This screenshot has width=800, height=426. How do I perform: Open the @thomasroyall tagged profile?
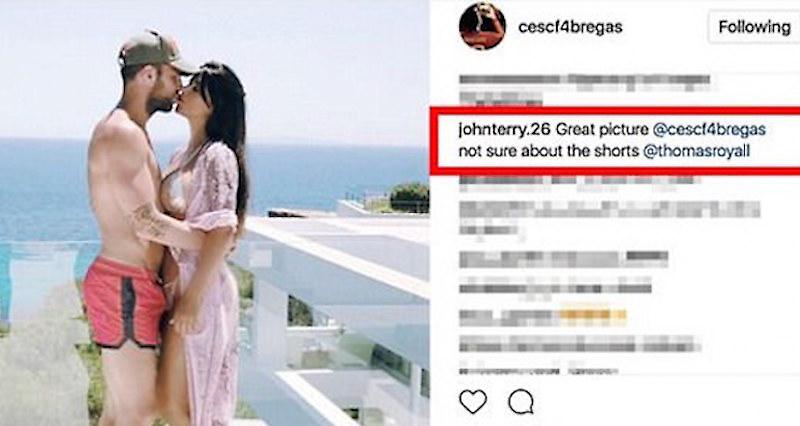[696, 152]
